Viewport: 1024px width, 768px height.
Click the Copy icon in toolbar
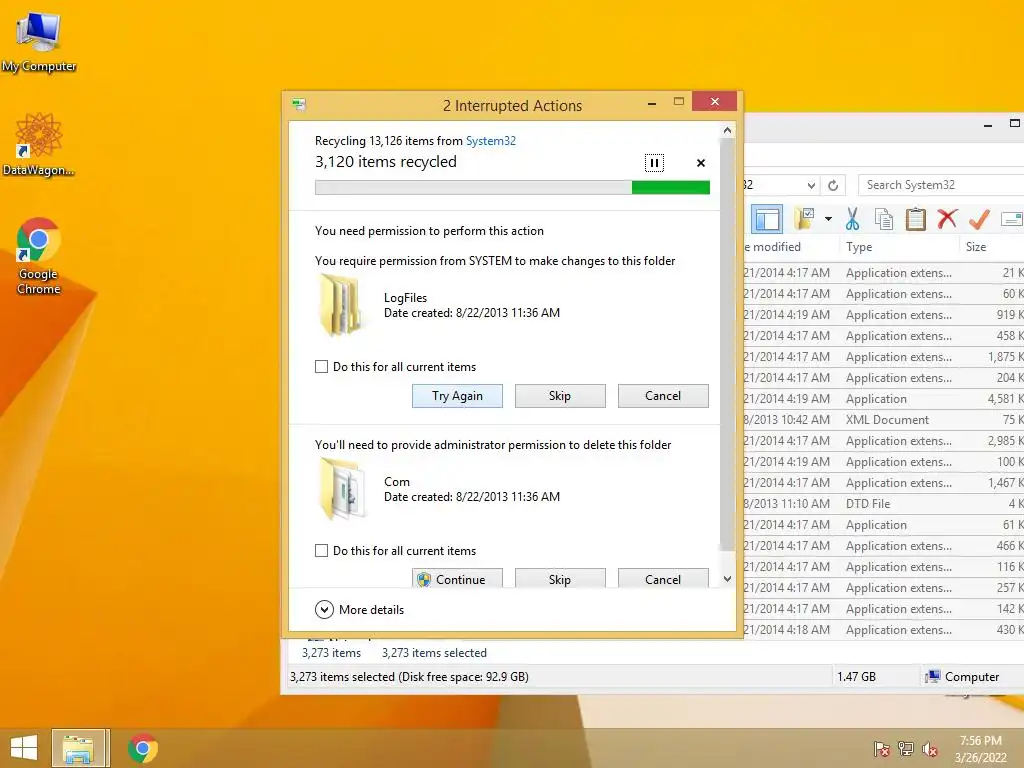tap(884, 219)
